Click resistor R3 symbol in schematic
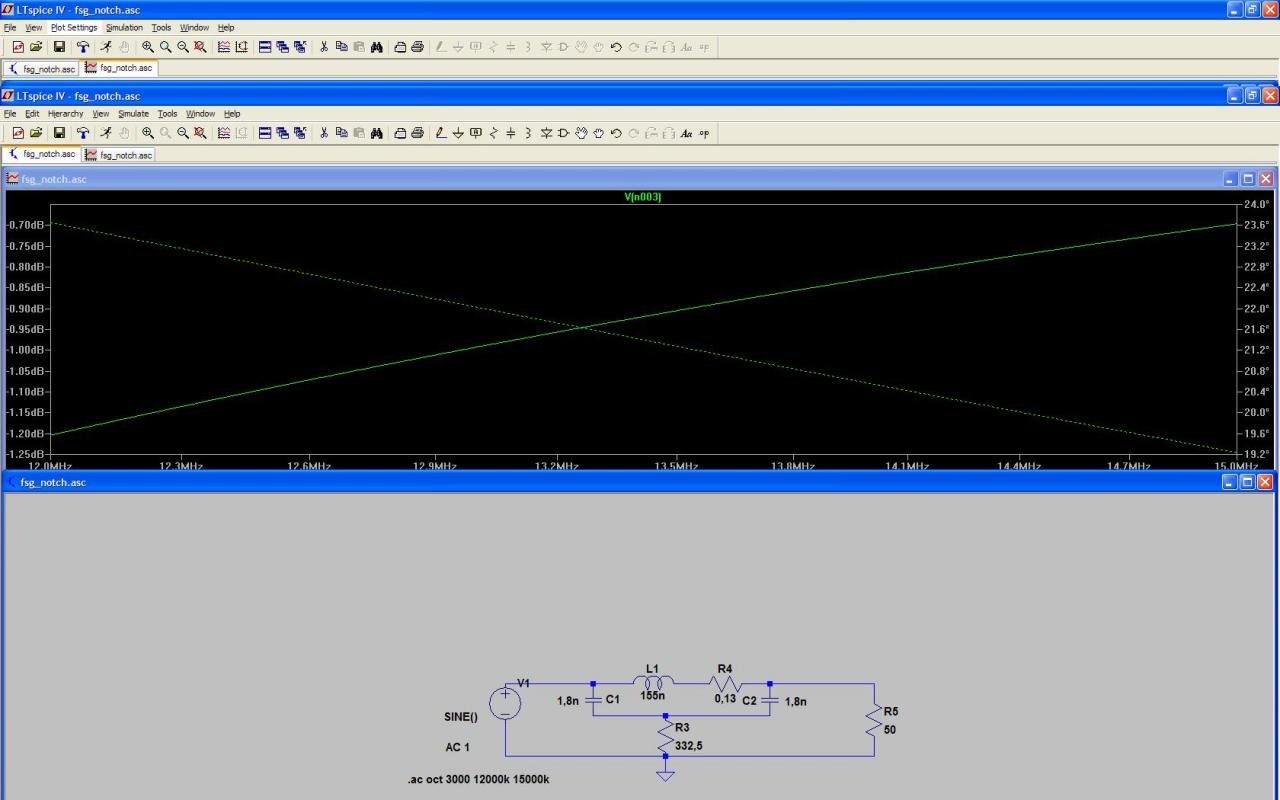 point(665,738)
